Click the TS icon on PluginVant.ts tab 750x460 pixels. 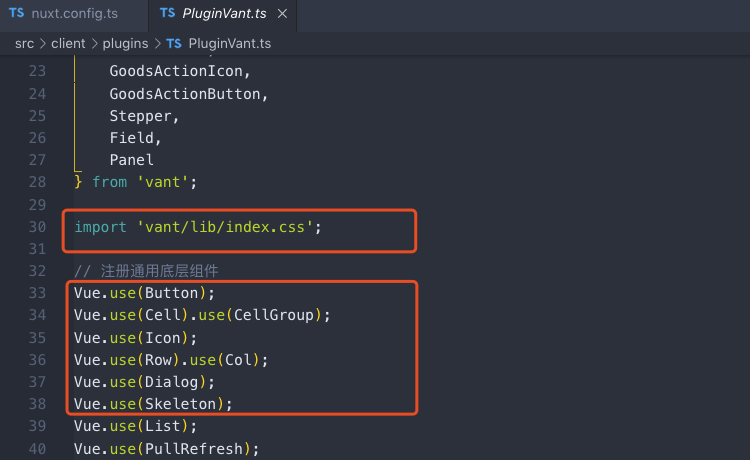point(167,13)
